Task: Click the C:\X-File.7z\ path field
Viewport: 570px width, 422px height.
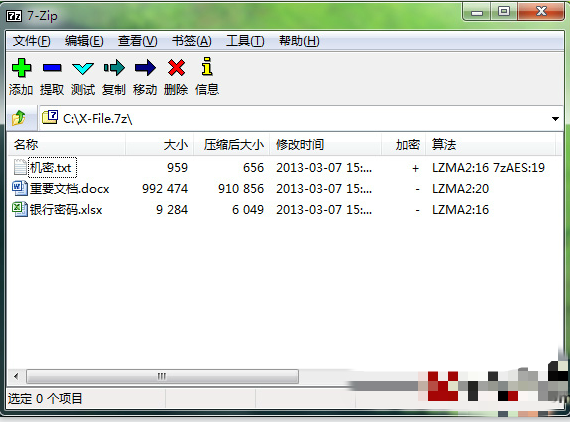Action: pos(301,118)
